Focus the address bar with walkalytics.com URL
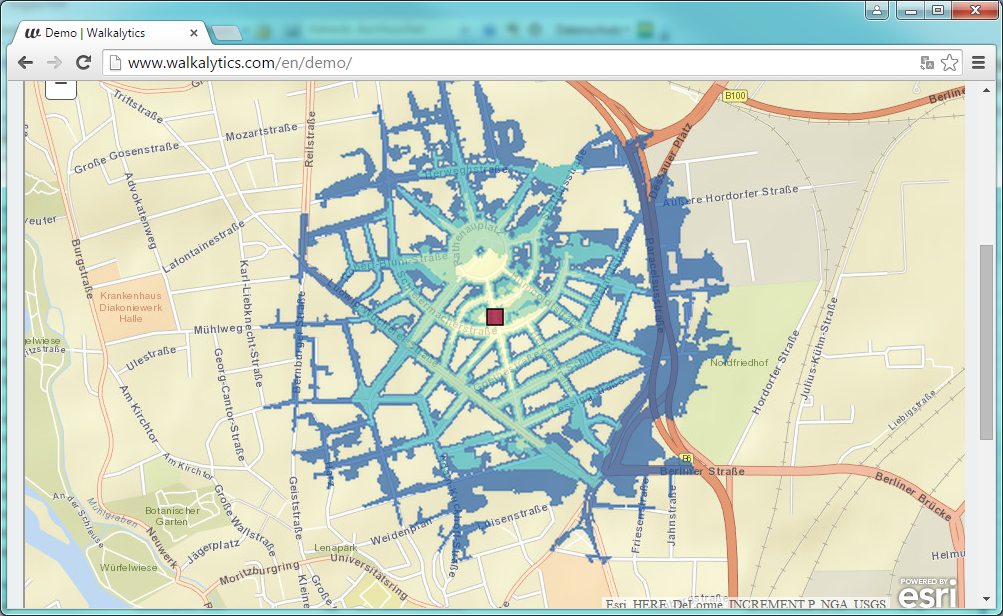The image size is (1003, 616). tap(500, 63)
